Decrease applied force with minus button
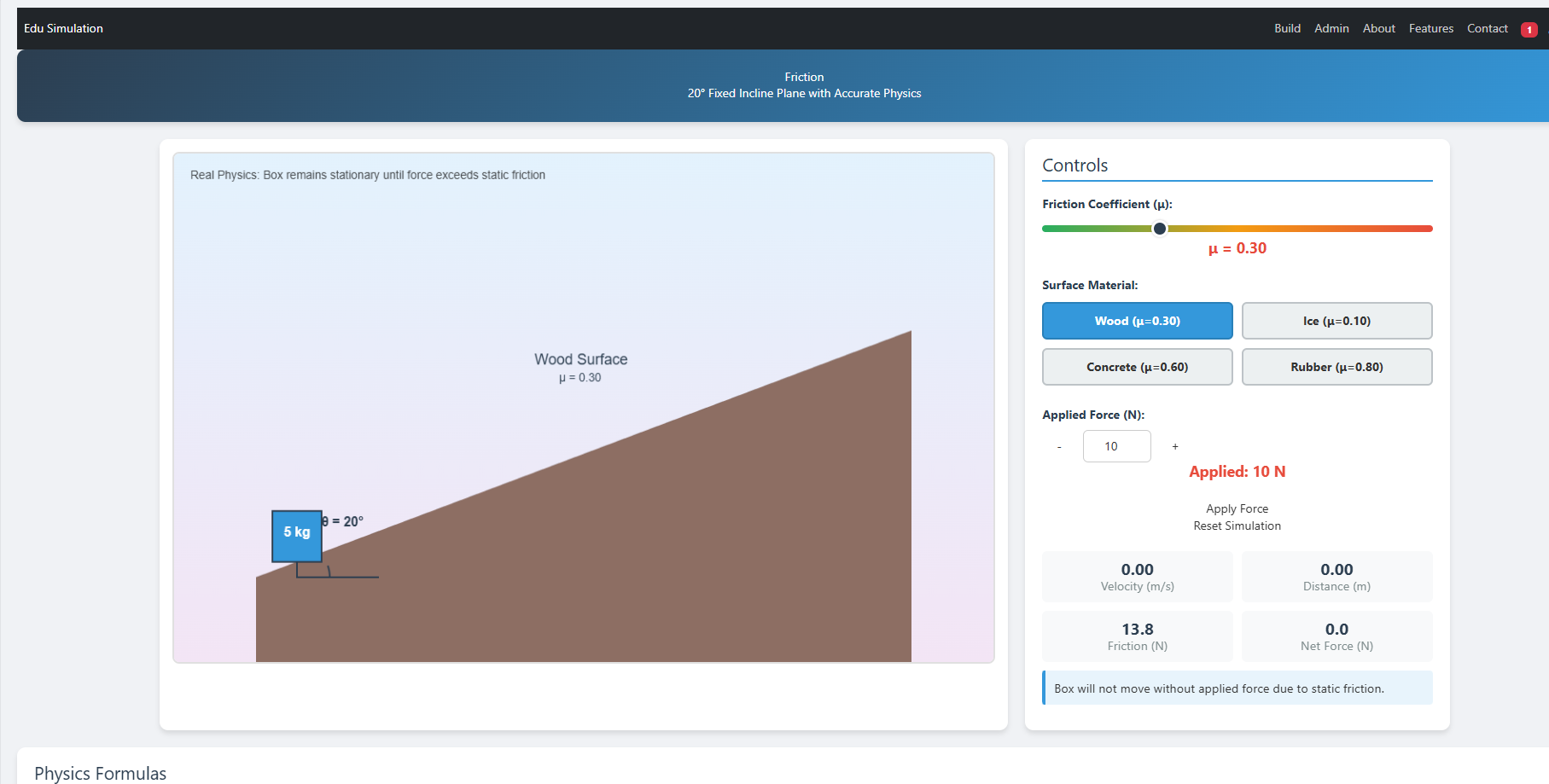 click(1059, 446)
